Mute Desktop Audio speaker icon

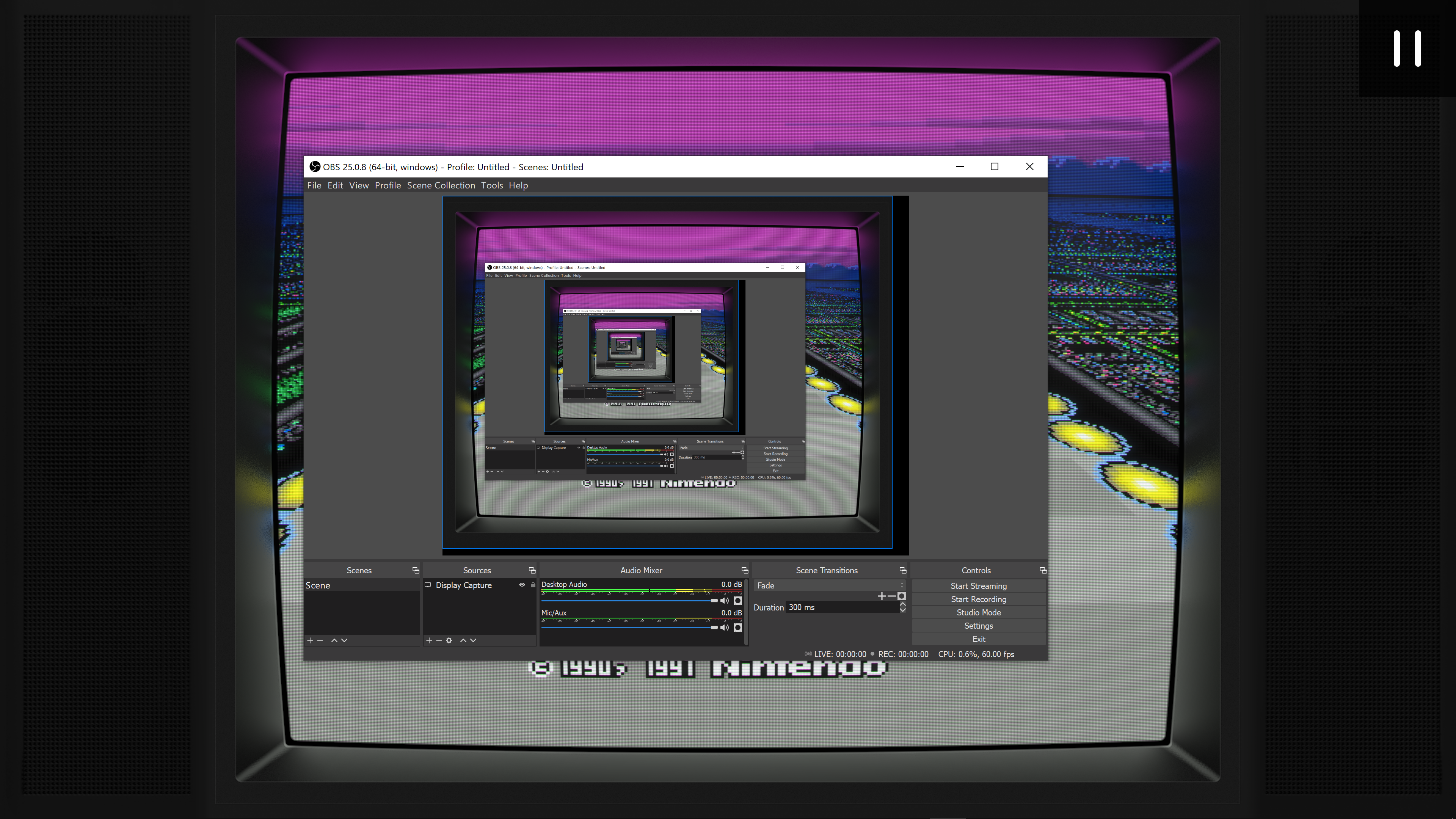[725, 601]
